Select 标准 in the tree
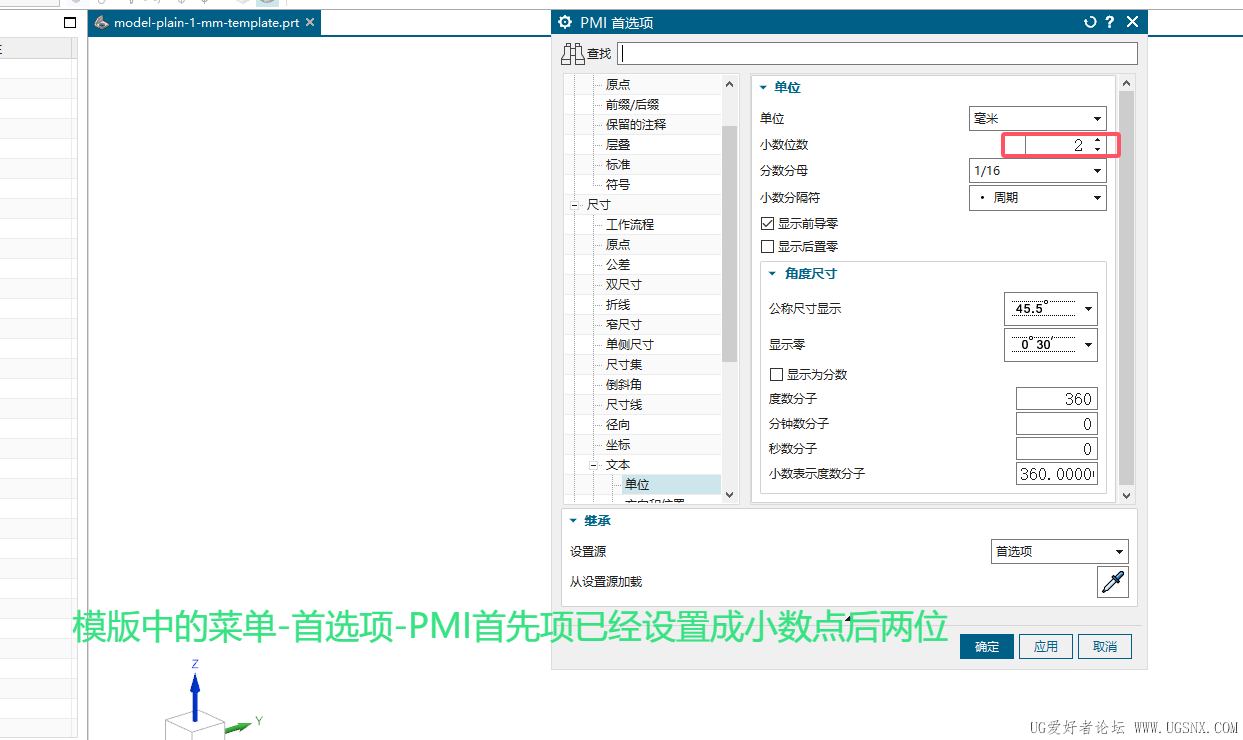The height and width of the screenshot is (740, 1243). (x=618, y=165)
